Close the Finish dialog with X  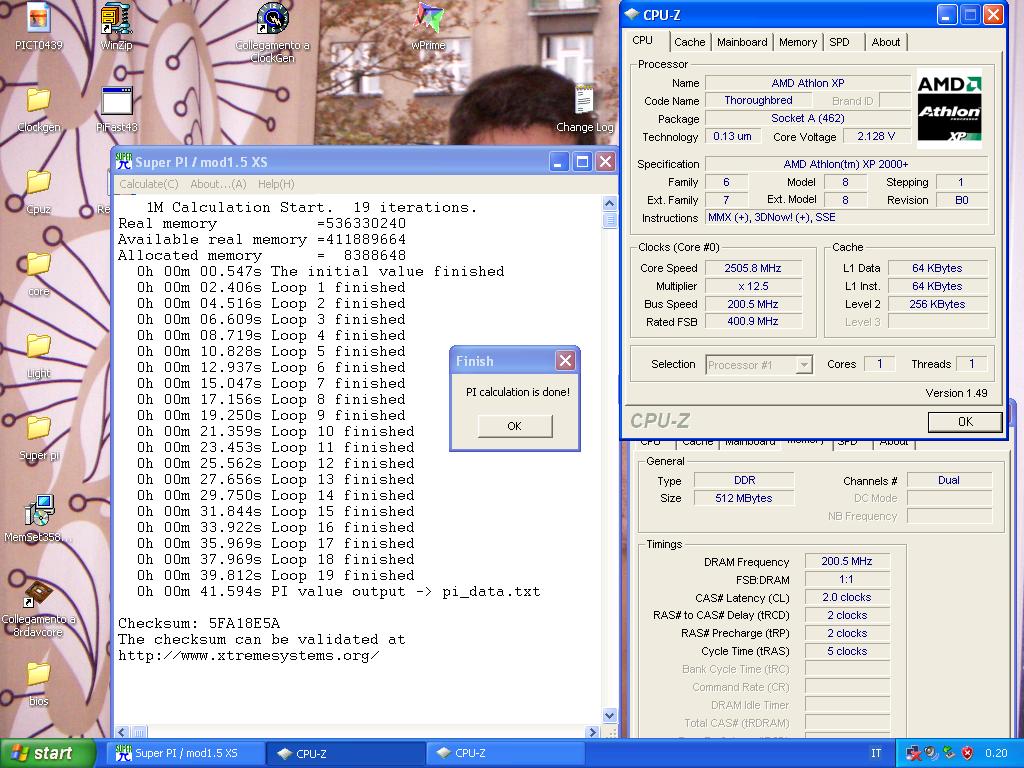(566, 360)
